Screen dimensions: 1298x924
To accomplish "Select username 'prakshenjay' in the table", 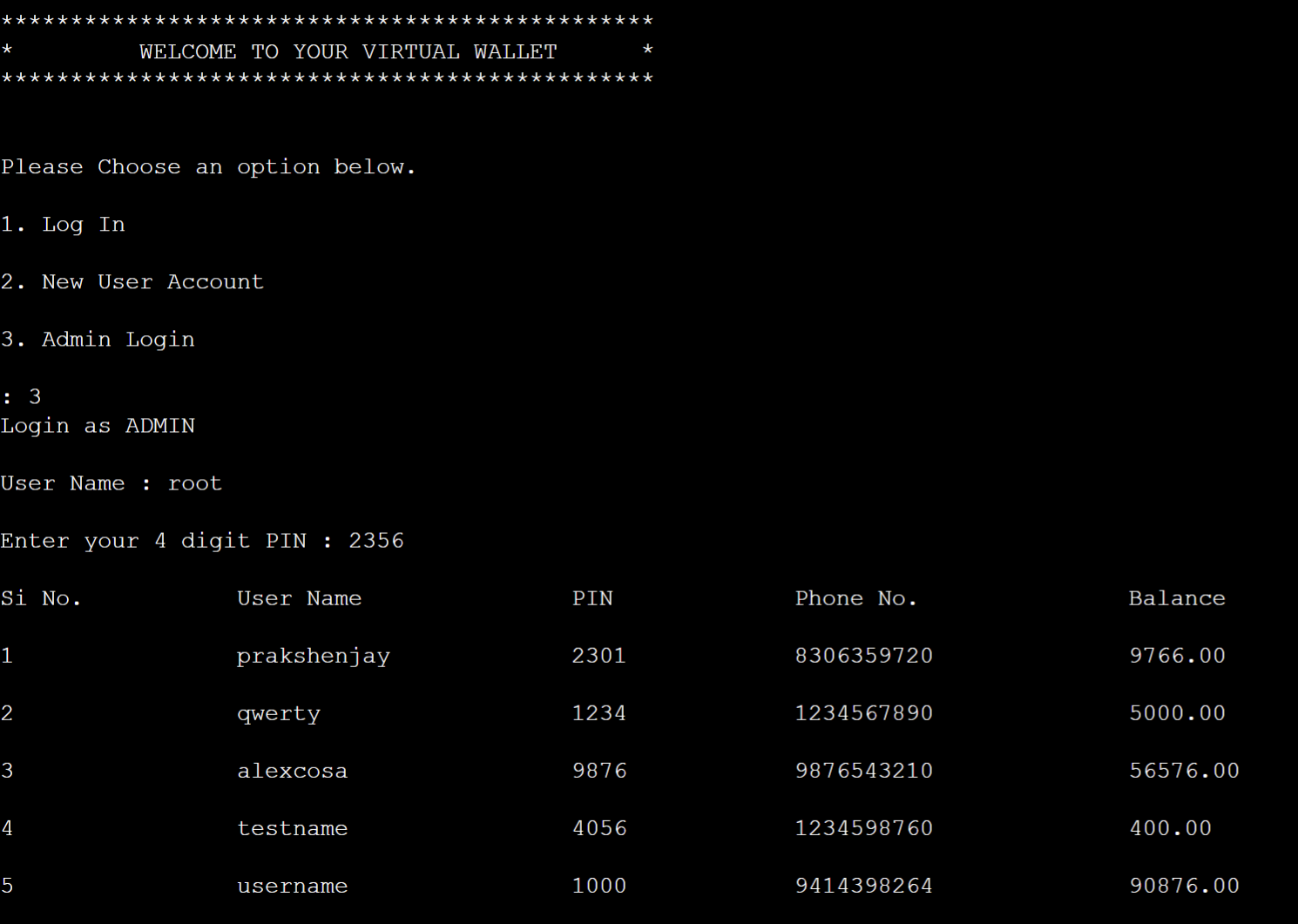I will click(x=314, y=657).
